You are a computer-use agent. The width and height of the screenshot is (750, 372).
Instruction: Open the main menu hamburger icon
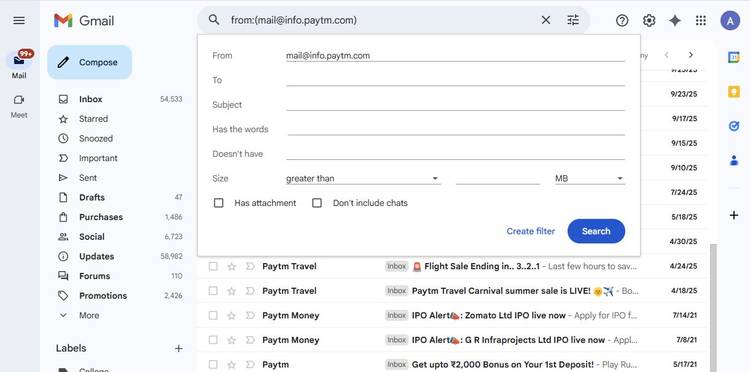coord(19,20)
